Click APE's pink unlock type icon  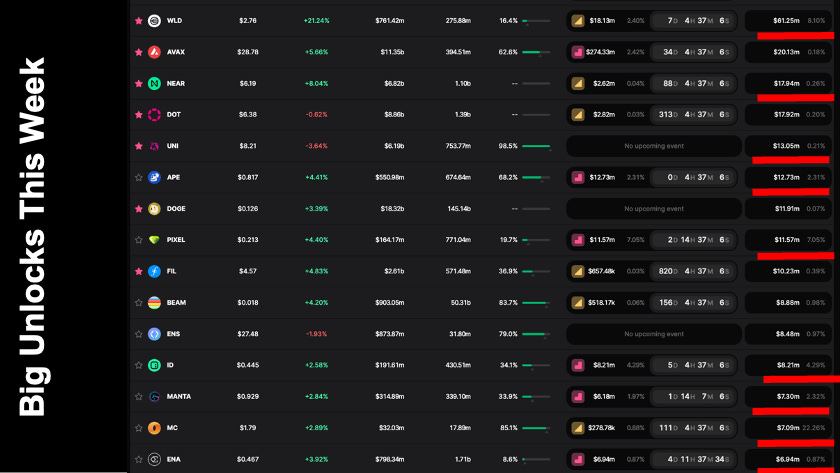[578, 177]
